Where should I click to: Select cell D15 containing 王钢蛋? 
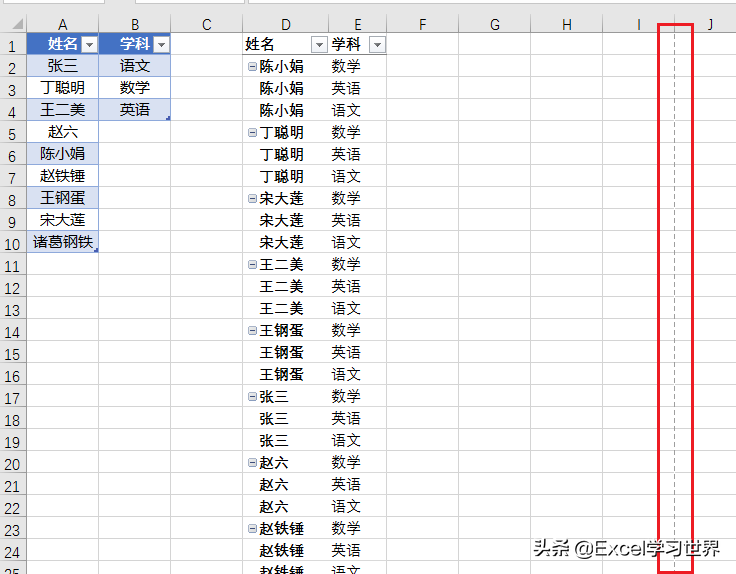coord(285,352)
